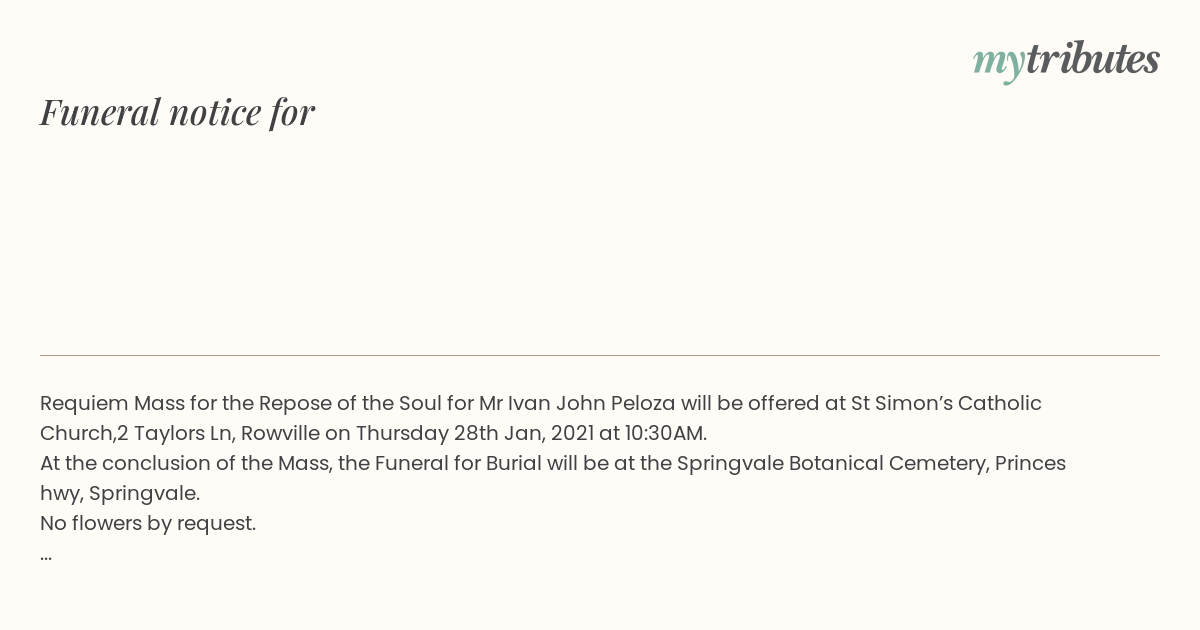Click the "St Simon's Catholic" church name

point(946,403)
